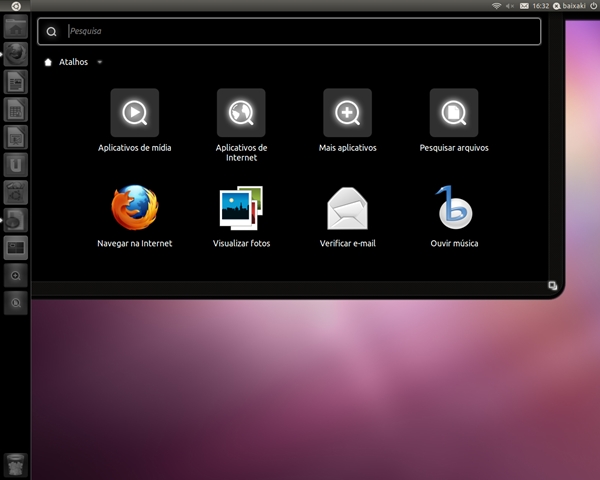
Task: Open the Aplicativos de Internet category
Action: [241, 113]
